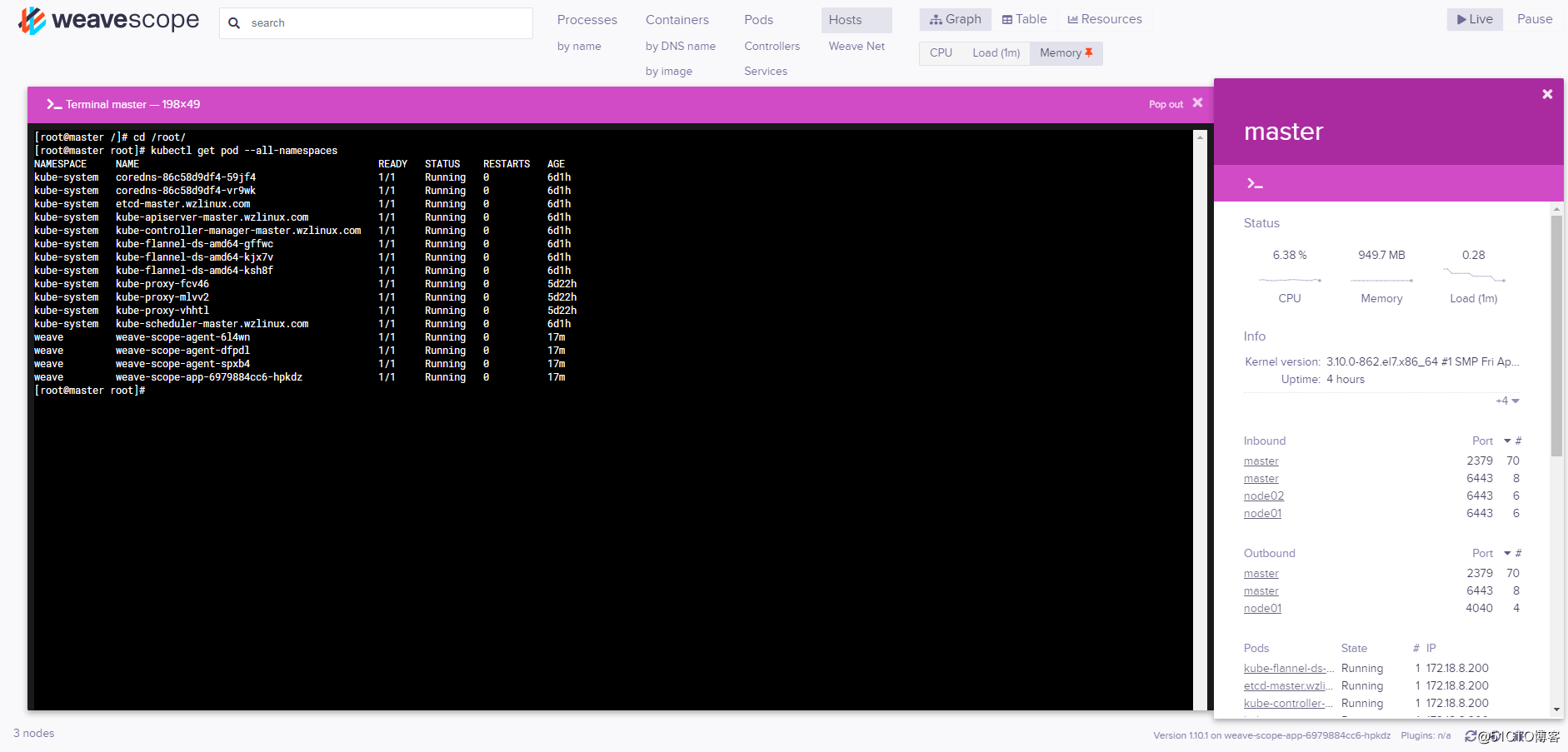Click terminal scrollbar up arrow

[1200, 137]
